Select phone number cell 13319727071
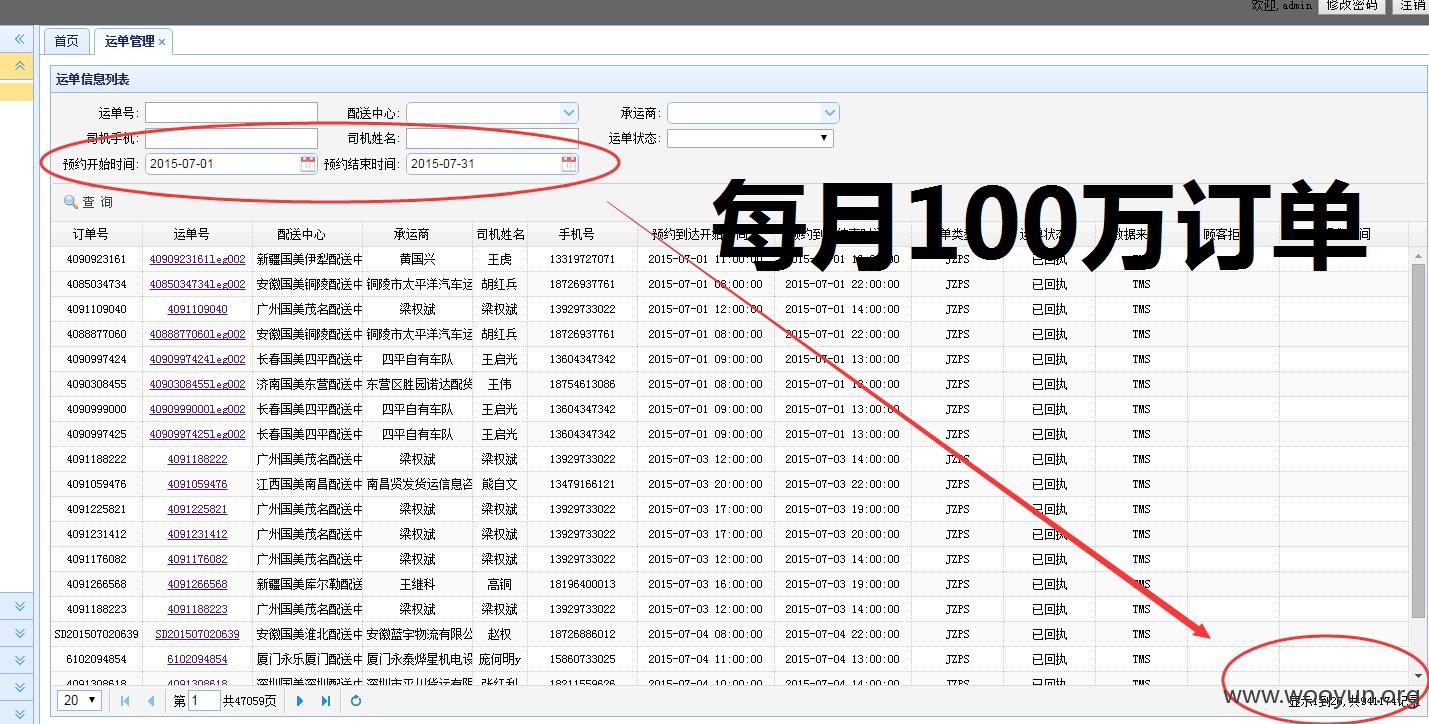 point(582,259)
